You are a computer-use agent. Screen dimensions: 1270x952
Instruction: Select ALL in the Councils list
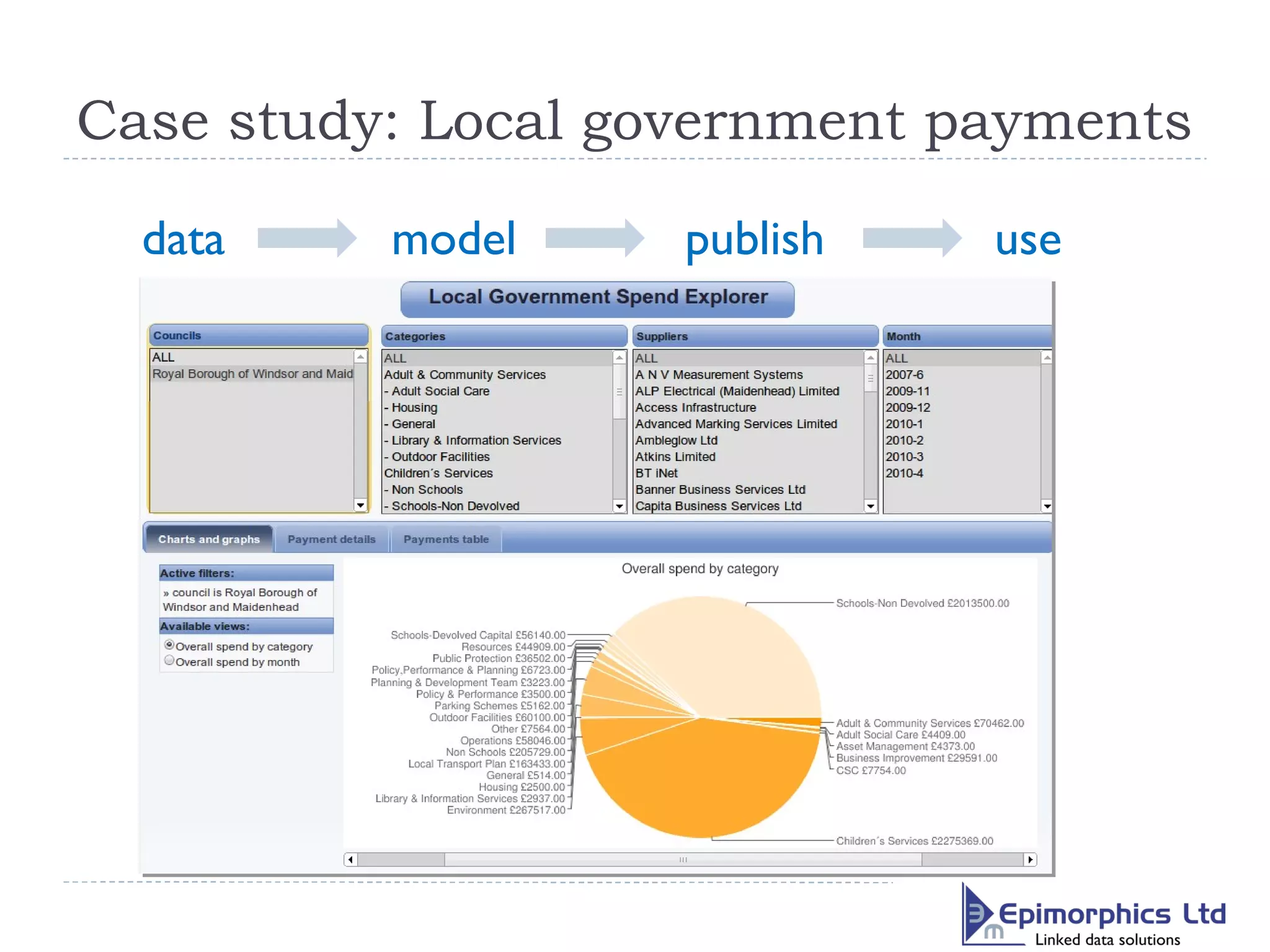[252, 357]
